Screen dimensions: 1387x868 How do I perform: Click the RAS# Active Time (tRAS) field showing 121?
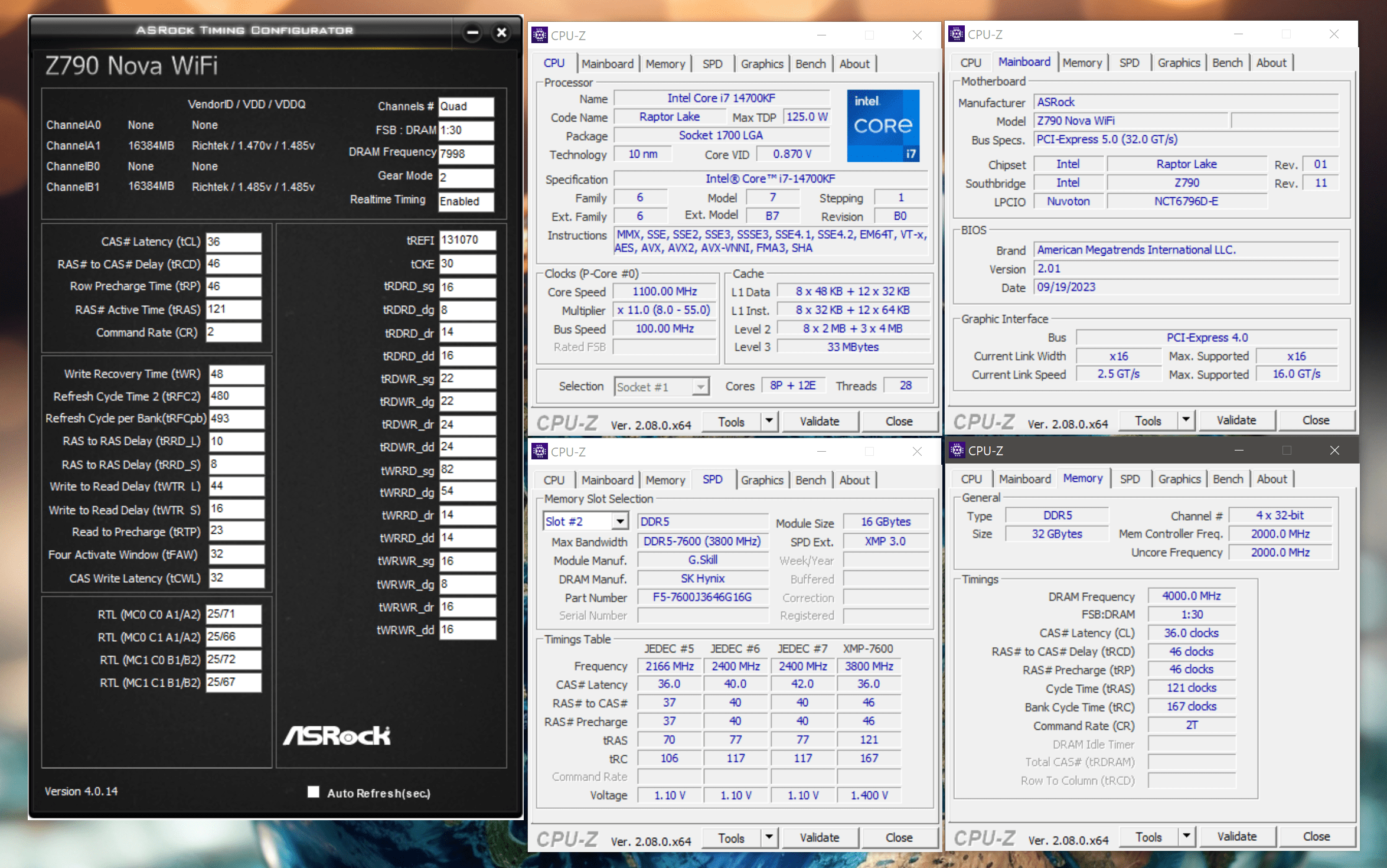point(233,309)
